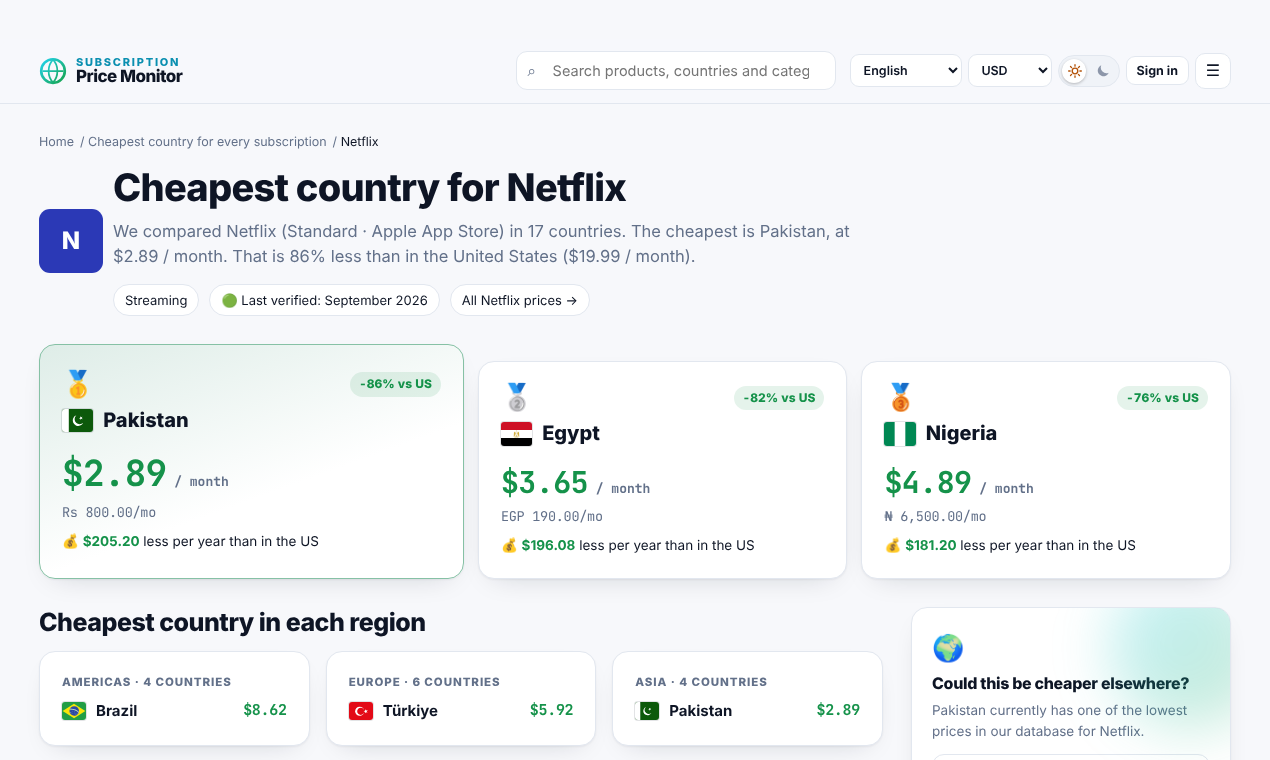Switch to light theme sun icon
Viewport: 1270px width, 760px height.
(x=1075, y=71)
